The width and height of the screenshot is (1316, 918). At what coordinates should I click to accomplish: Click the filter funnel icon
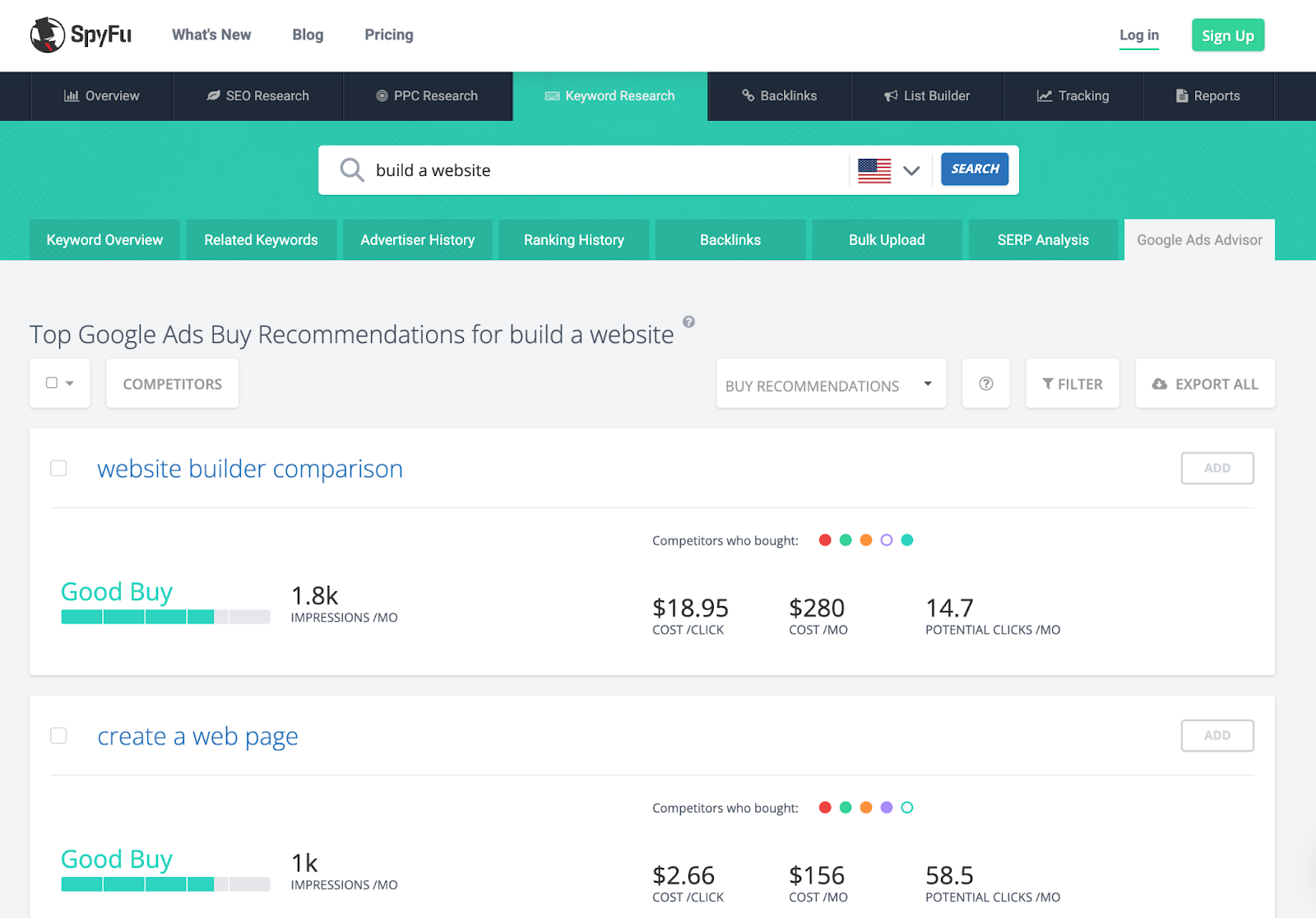coord(1048,384)
